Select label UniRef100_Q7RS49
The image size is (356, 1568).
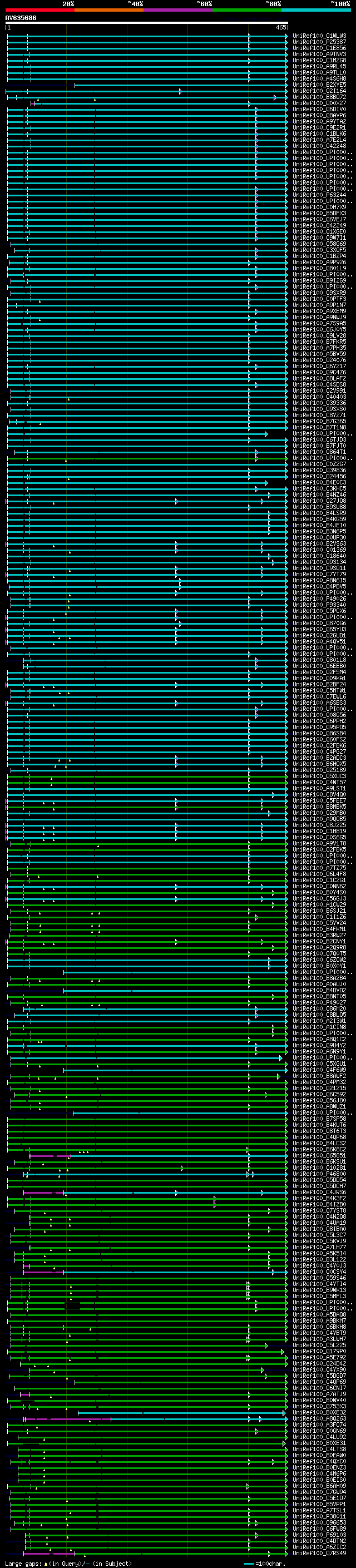point(319,1553)
